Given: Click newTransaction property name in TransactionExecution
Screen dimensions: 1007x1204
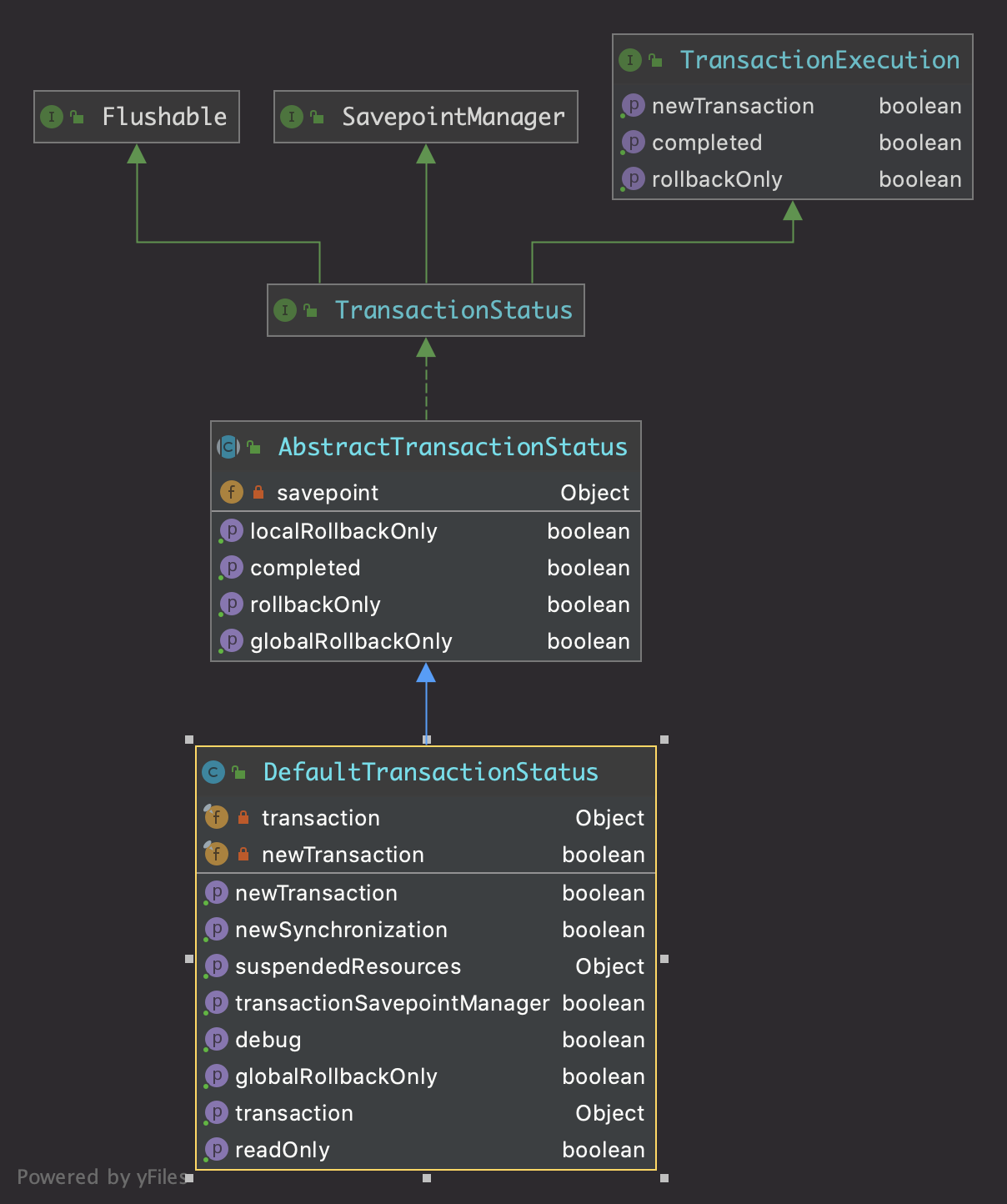Looking at the screenshot, I should click(x=733, y=106).
